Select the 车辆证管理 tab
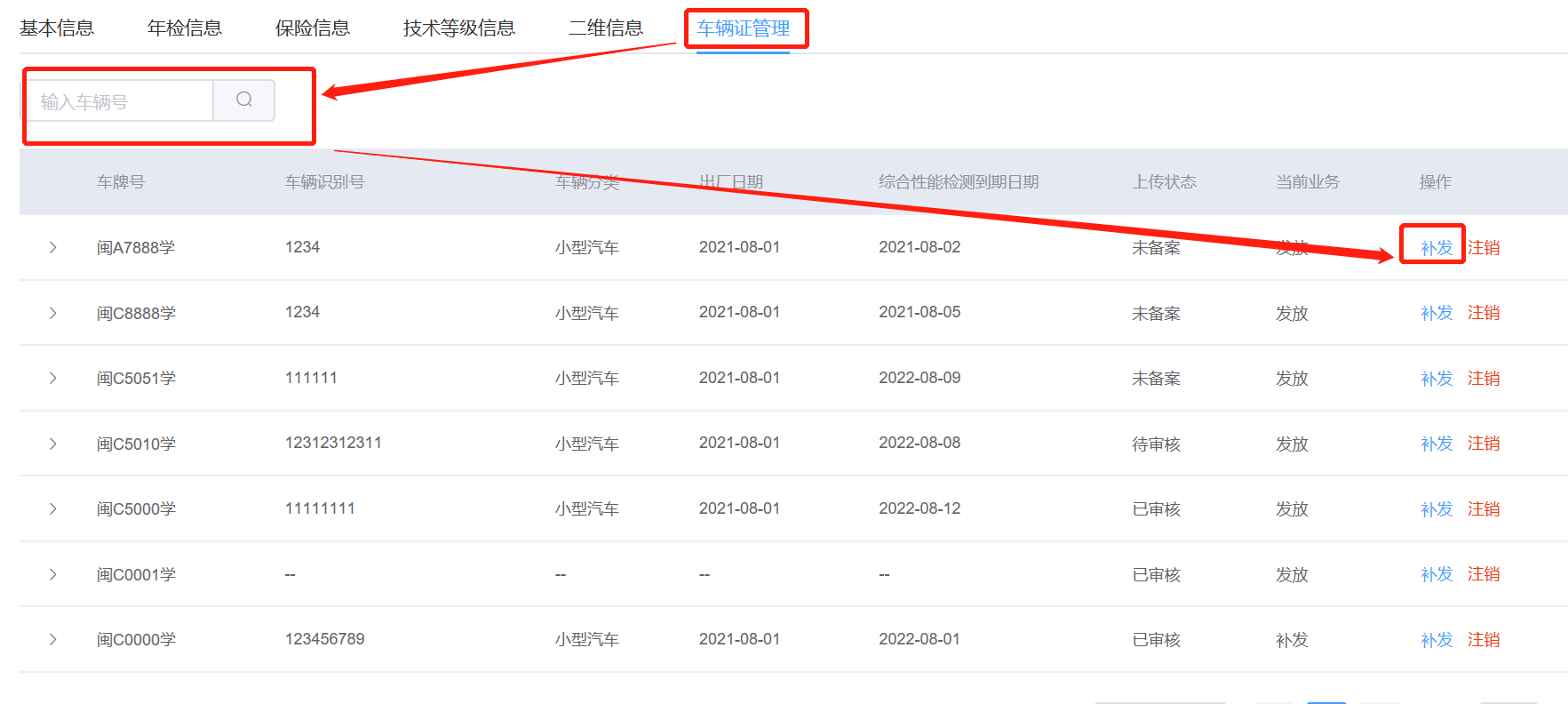 pos(744,28)
